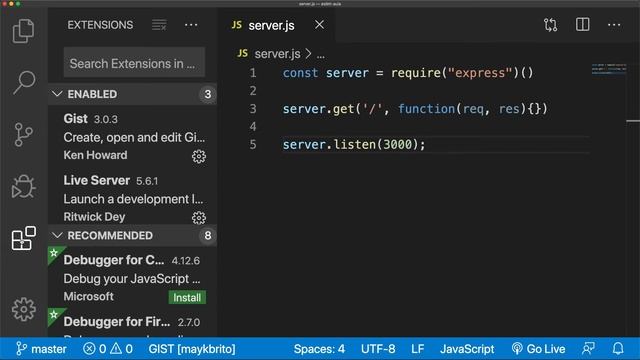This screenshot has height=360, width=640.
Task: Place cursor on line 5 server.listen(3000)
Action: coord(354,144)
